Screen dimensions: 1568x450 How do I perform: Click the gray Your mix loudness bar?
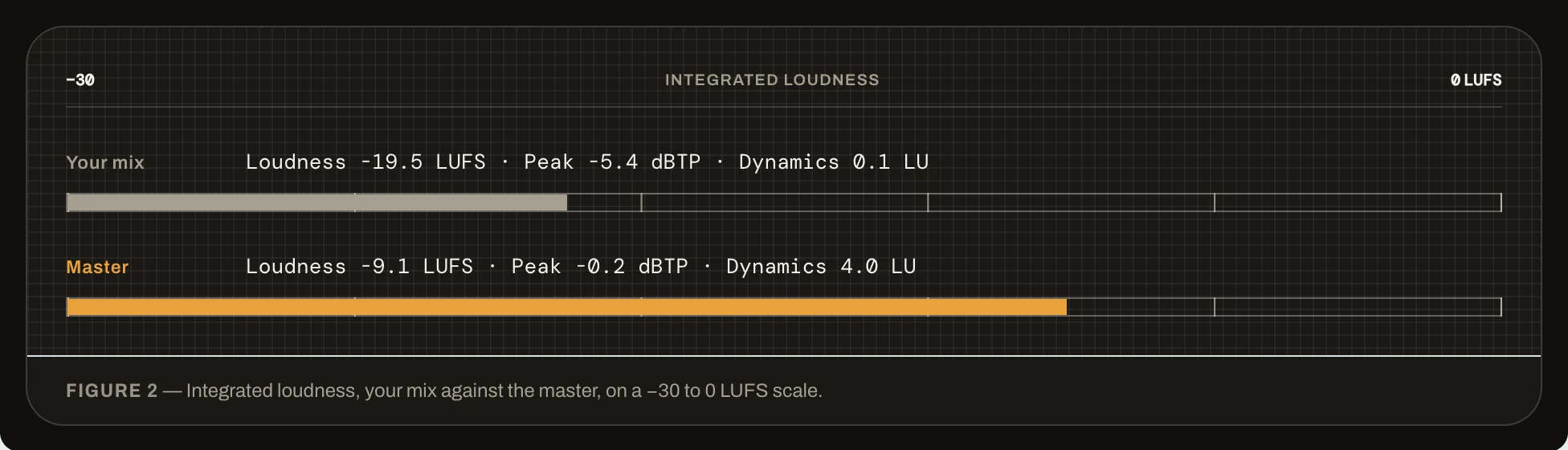point(317,202)
